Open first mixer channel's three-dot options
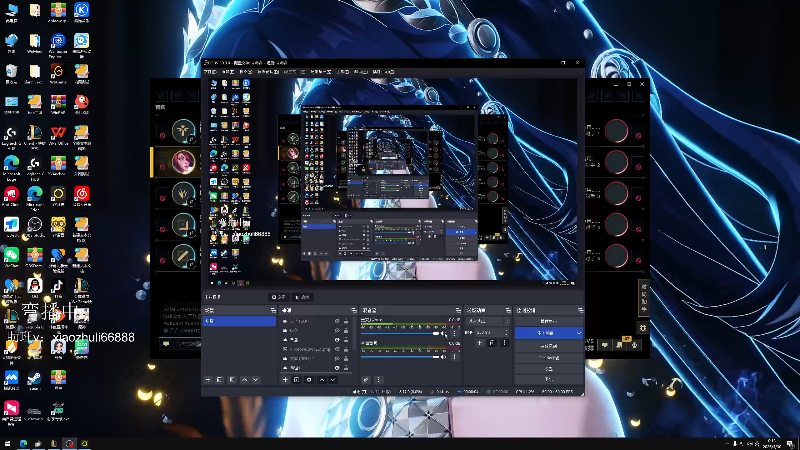The width and height of the screenshot is (800, 450). (455, 334)
